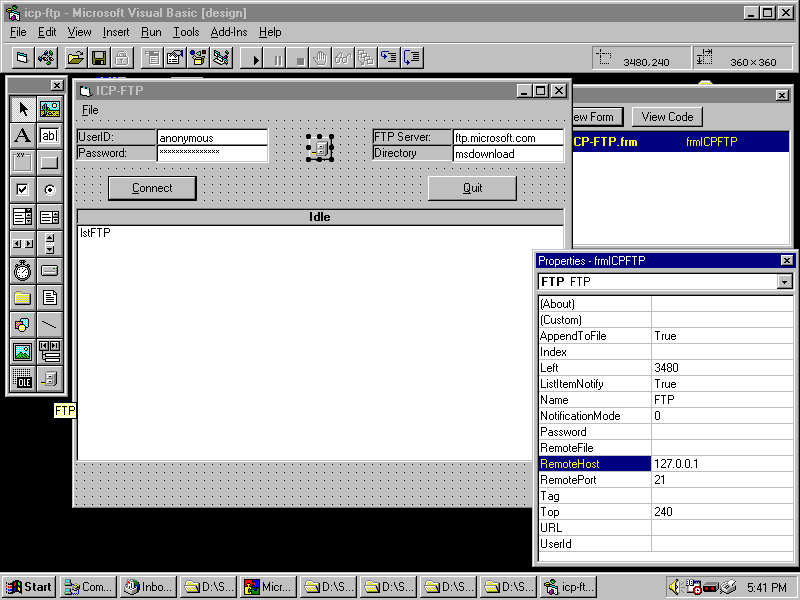This screenshot has height=600, width=800.
Task: Click the FTP Server text field
Action: pyautogui.click(x=507, y=138)
